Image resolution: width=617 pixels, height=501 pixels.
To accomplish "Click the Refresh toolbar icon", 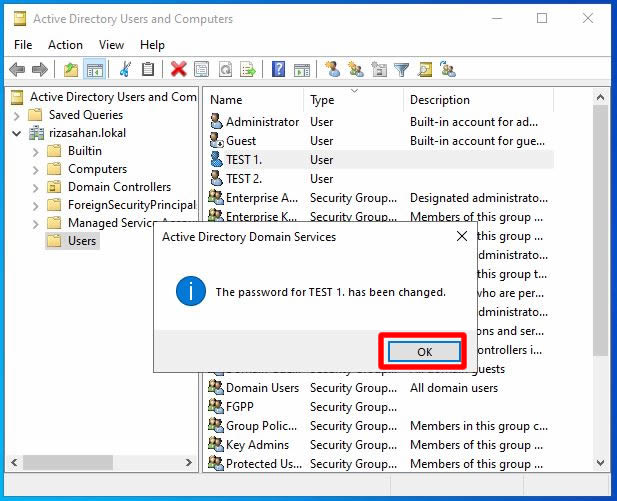I will [225, 70].
